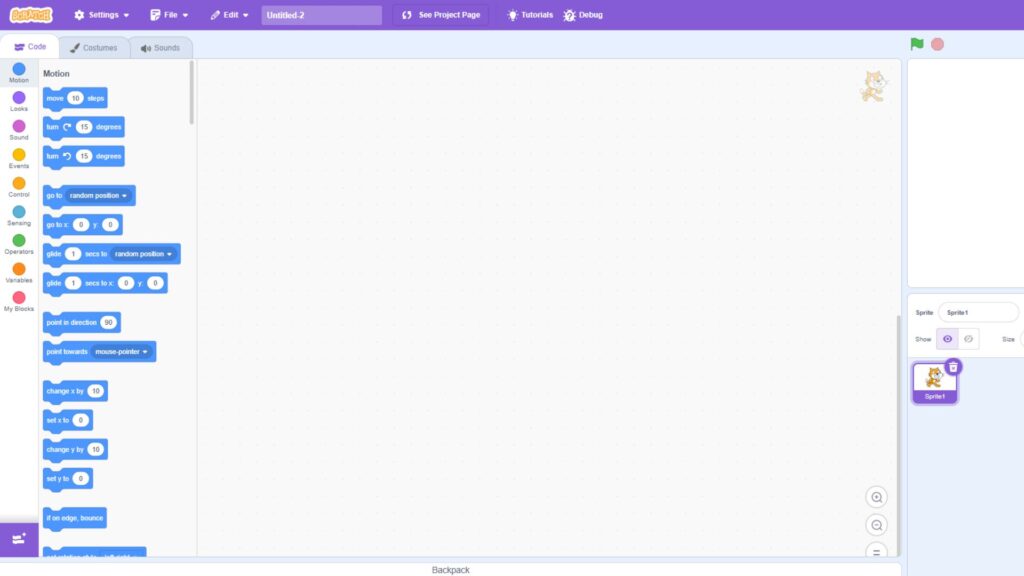Select the Variables block category
The height and width of the screenshot is (576, 1024).
pyautogui.click(x=19, y=273)
